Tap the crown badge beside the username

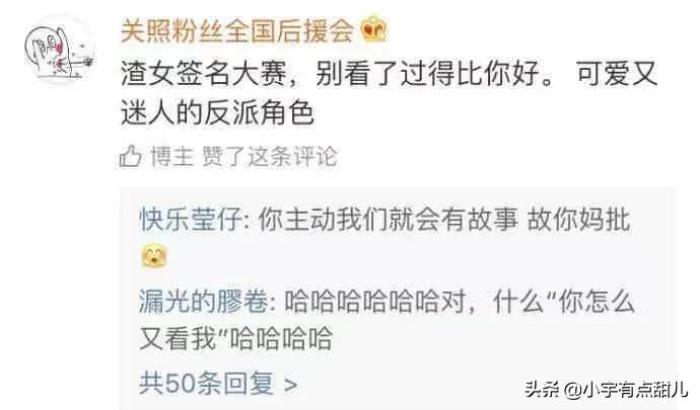(375, 29)
